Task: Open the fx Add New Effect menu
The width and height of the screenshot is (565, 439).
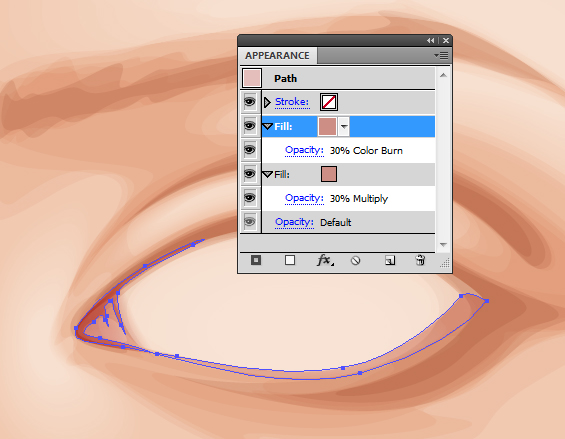Action: (x=325, y=260)
